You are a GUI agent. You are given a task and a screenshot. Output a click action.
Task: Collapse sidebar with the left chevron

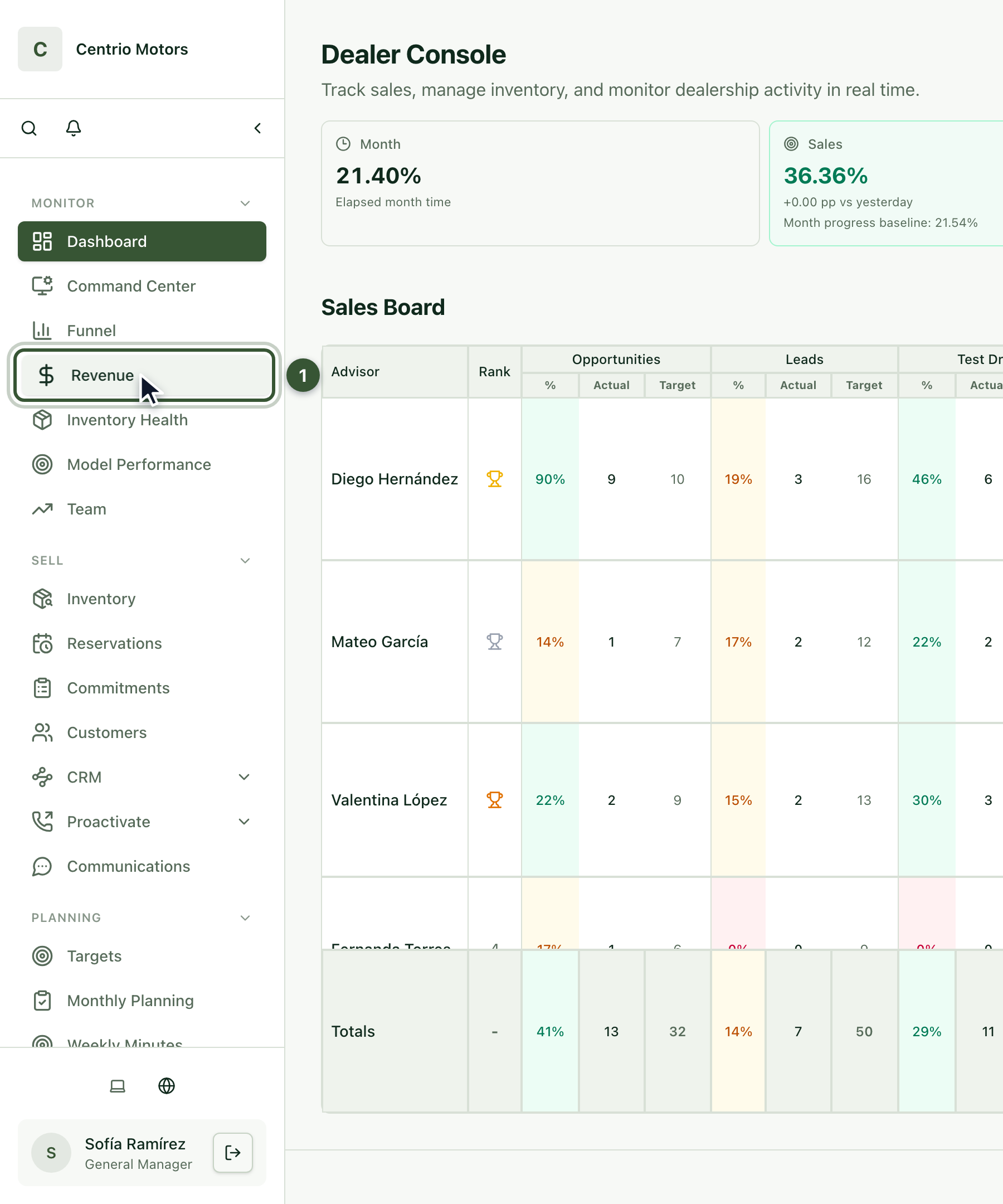click(x=257, y=128)
